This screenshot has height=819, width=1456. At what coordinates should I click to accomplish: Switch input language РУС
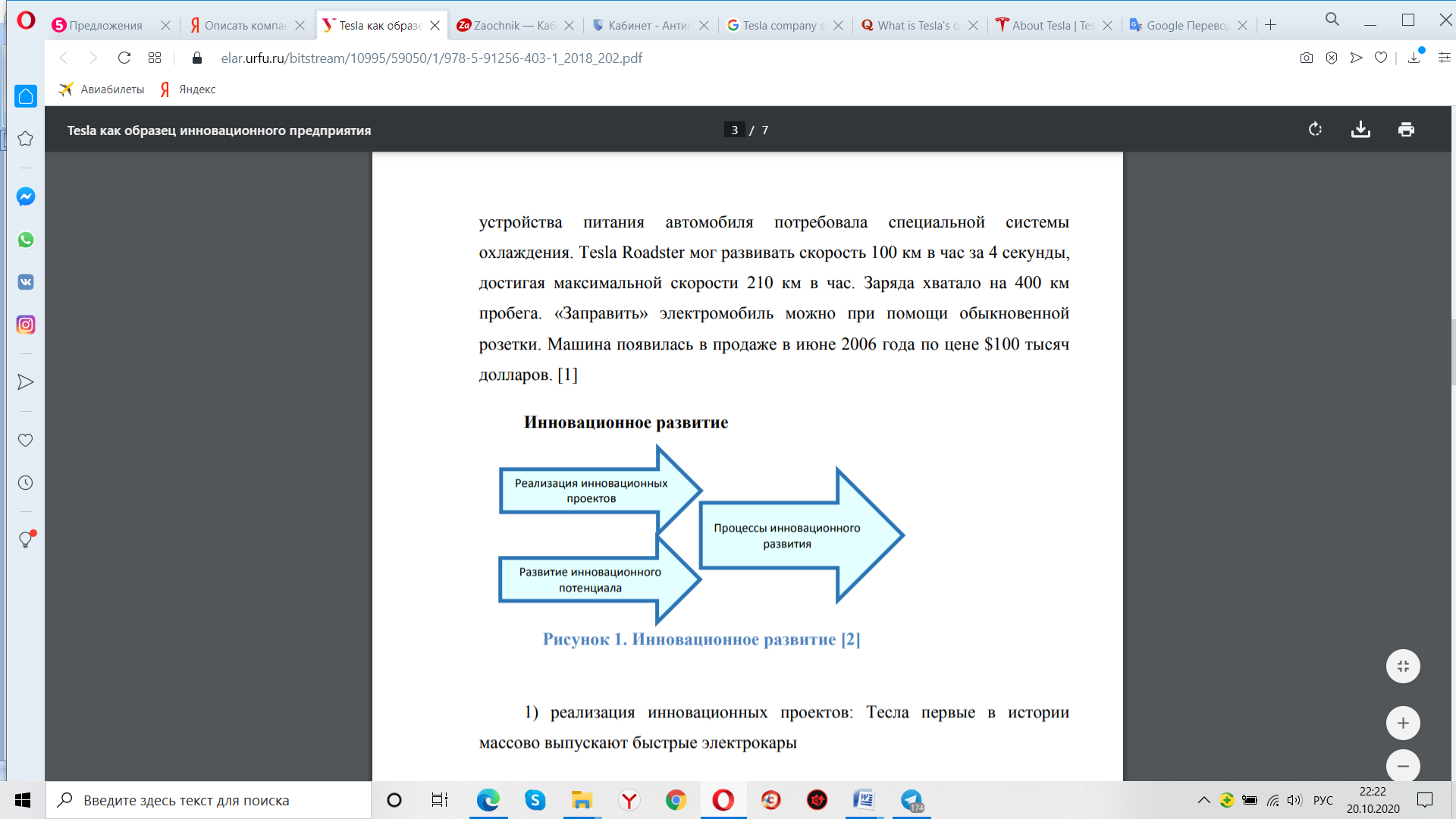coord(1323,800)
